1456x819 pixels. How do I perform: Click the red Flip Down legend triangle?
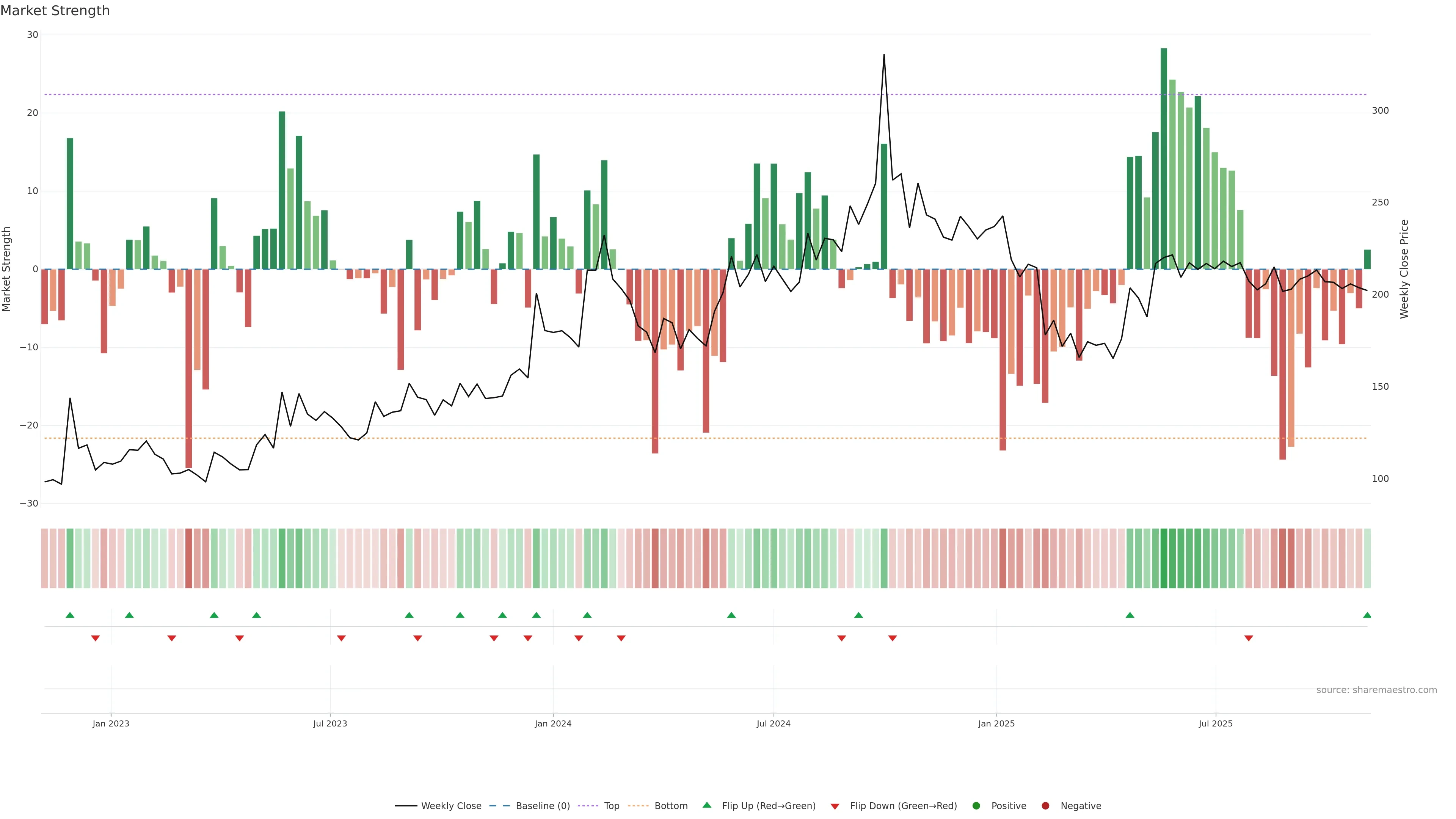tap(835, 806)
